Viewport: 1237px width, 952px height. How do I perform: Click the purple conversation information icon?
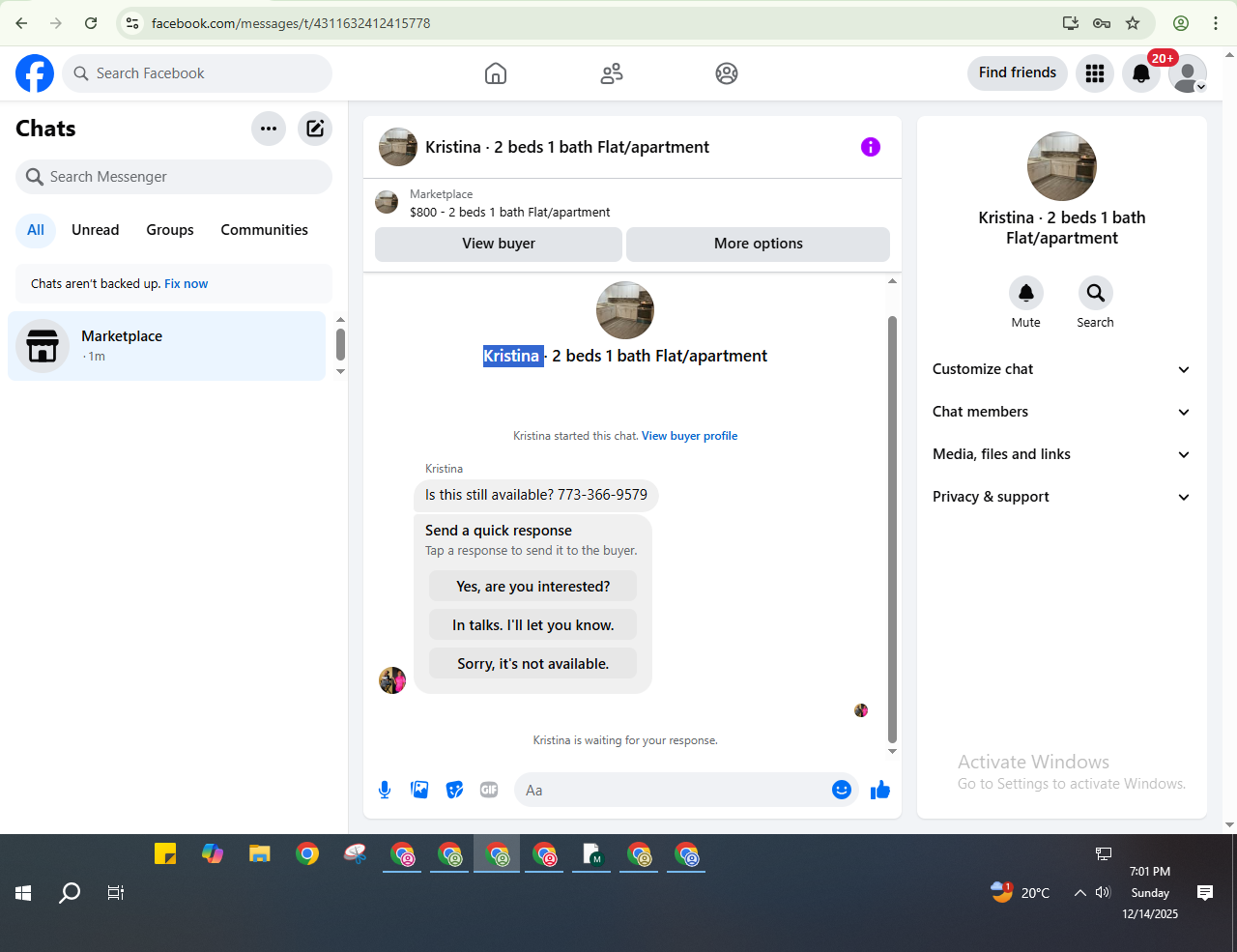pyautogui.click(x=871, y=147)
